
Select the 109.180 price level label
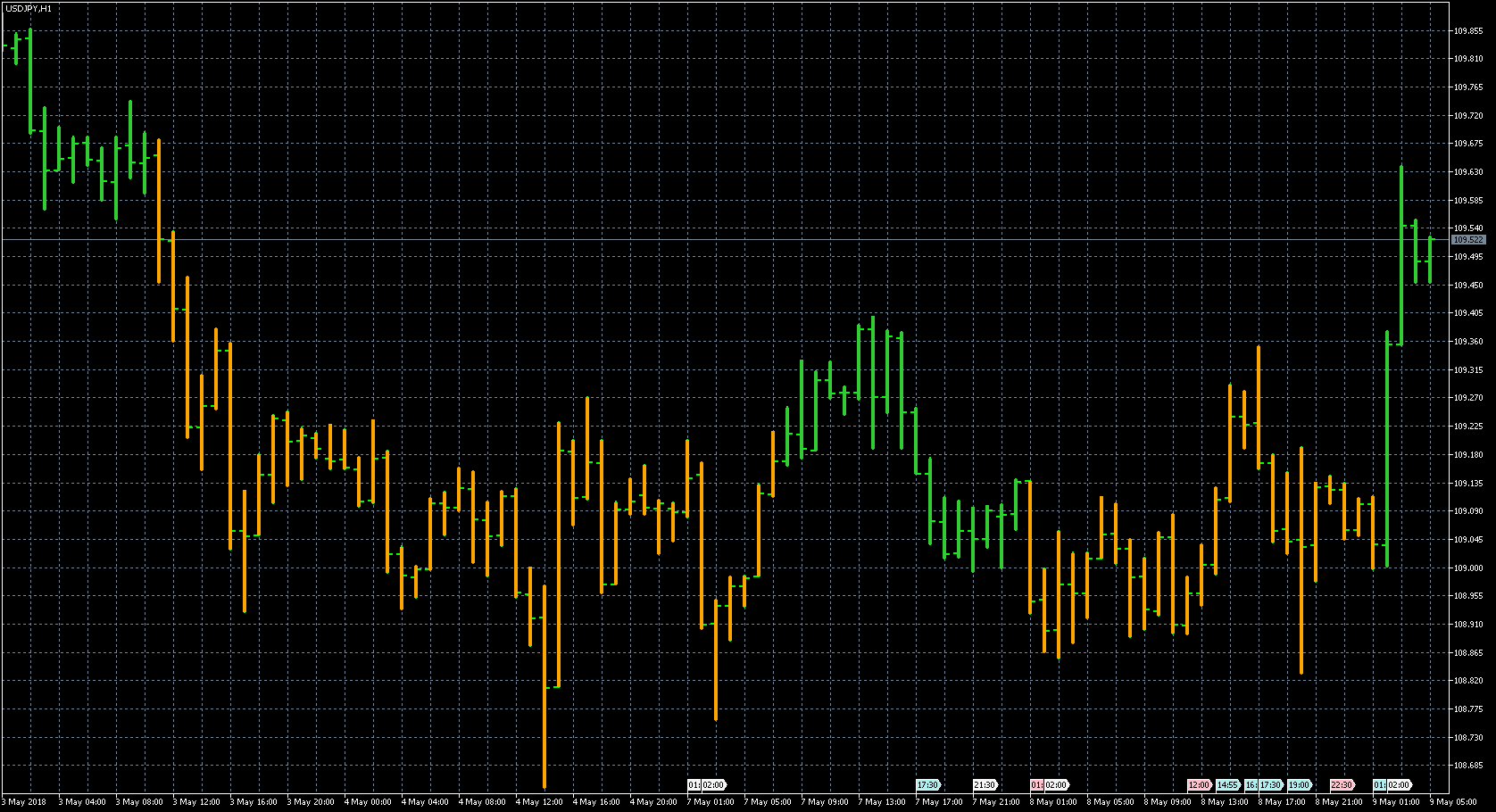(1467, 455)
